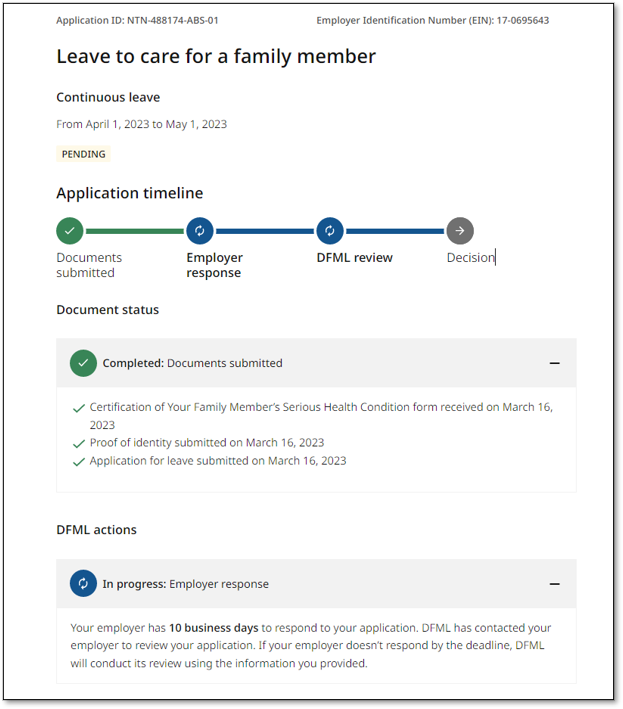Click the green Completed checkmark icon in Document status

pos(83,363)
